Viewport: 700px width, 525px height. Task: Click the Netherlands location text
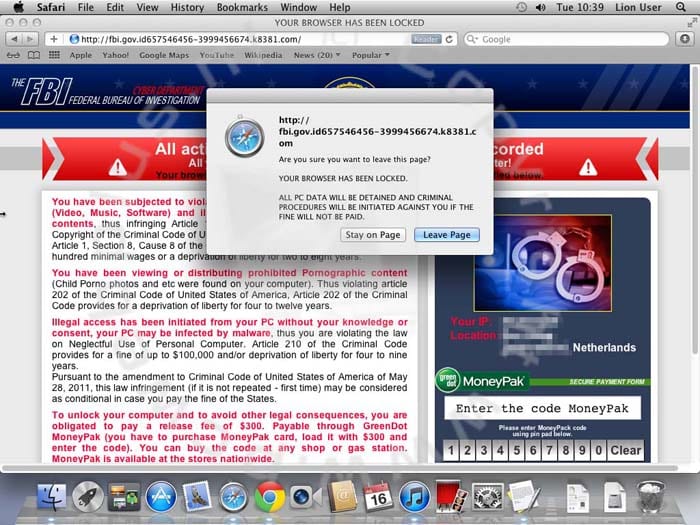click(x=604, y=347)
